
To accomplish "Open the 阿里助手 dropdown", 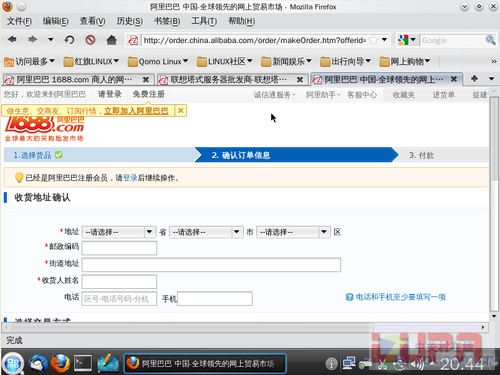I will pyautogui.click(x=323, y=95).
